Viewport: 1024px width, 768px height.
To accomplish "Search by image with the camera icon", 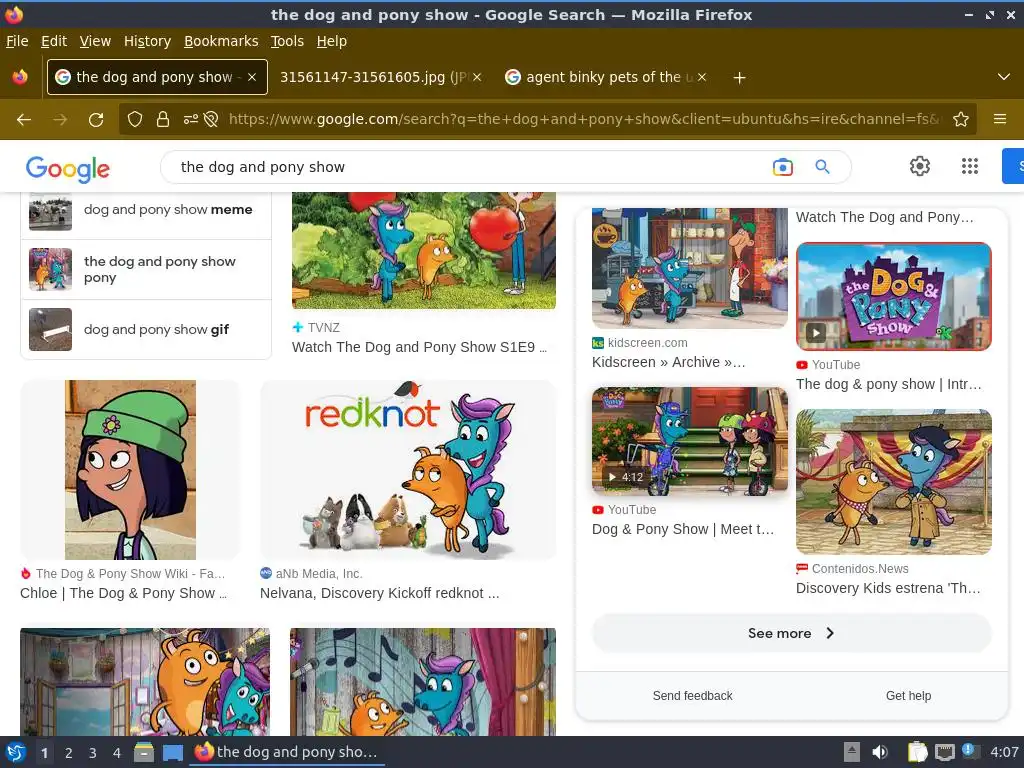I will pyautogui.click(x=782, y=167).
